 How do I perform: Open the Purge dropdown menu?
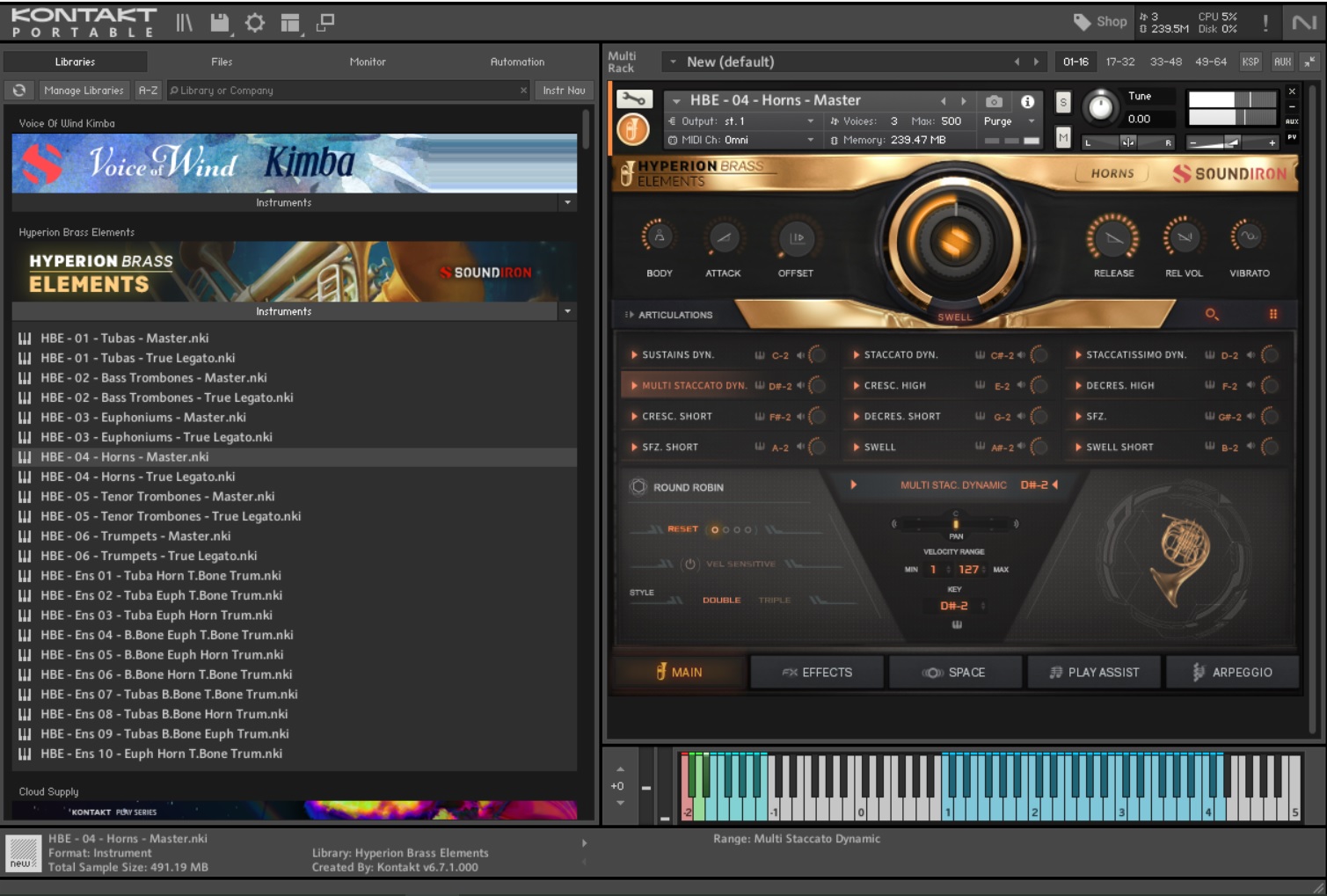1008,121
